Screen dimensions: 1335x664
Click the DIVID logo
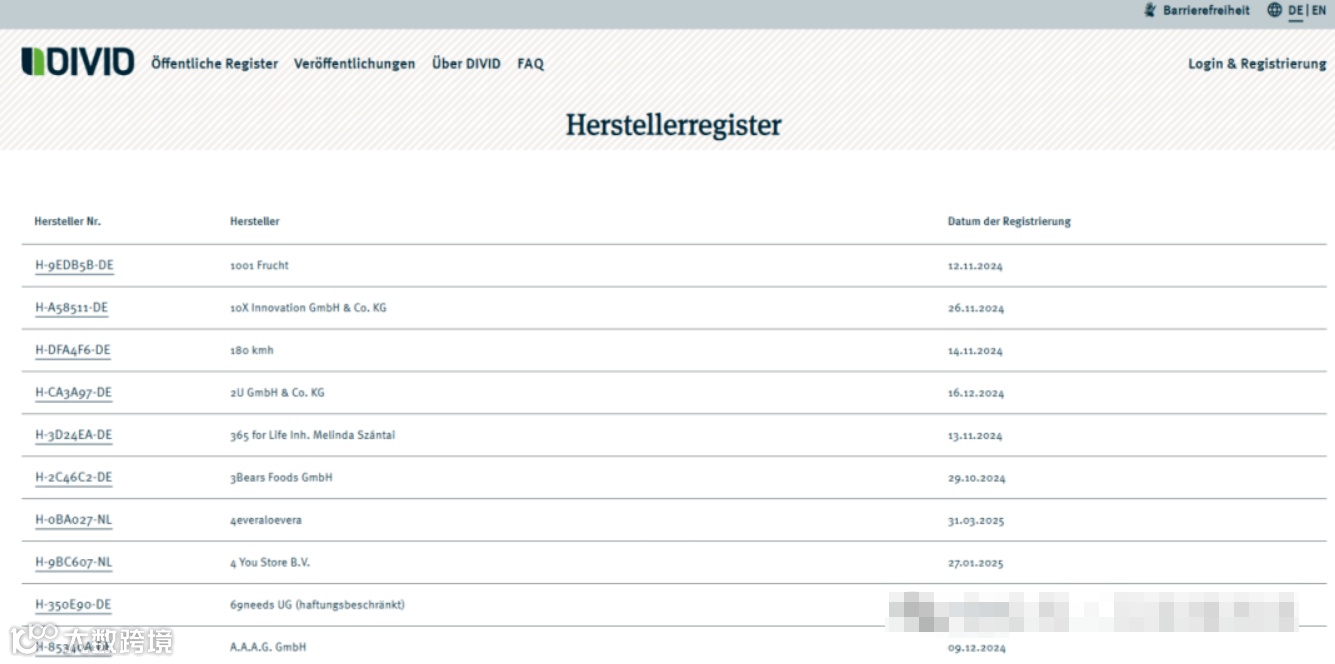78,62
